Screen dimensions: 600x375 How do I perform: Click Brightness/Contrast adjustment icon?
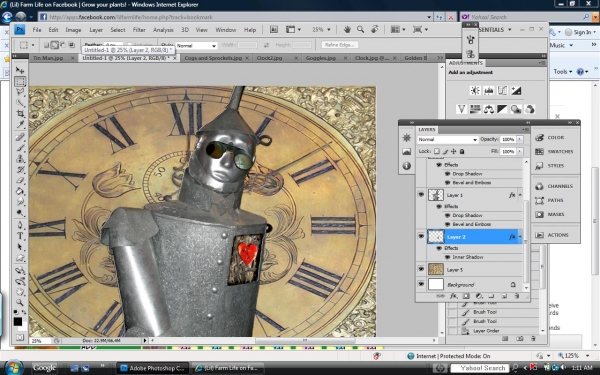tap(475, 91)
